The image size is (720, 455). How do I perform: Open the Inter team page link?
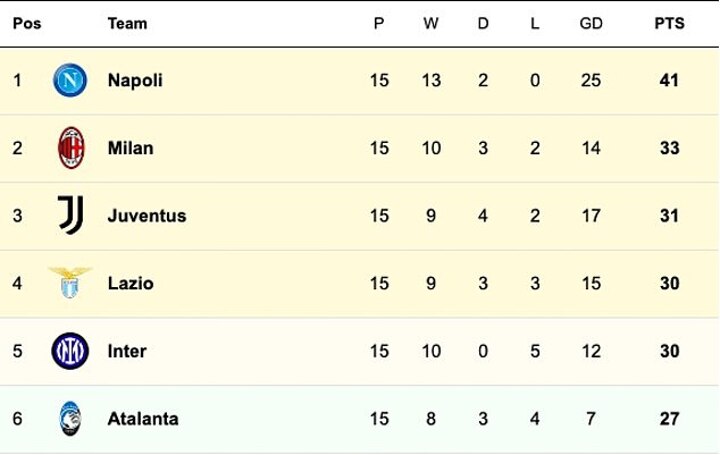[127, 351]
